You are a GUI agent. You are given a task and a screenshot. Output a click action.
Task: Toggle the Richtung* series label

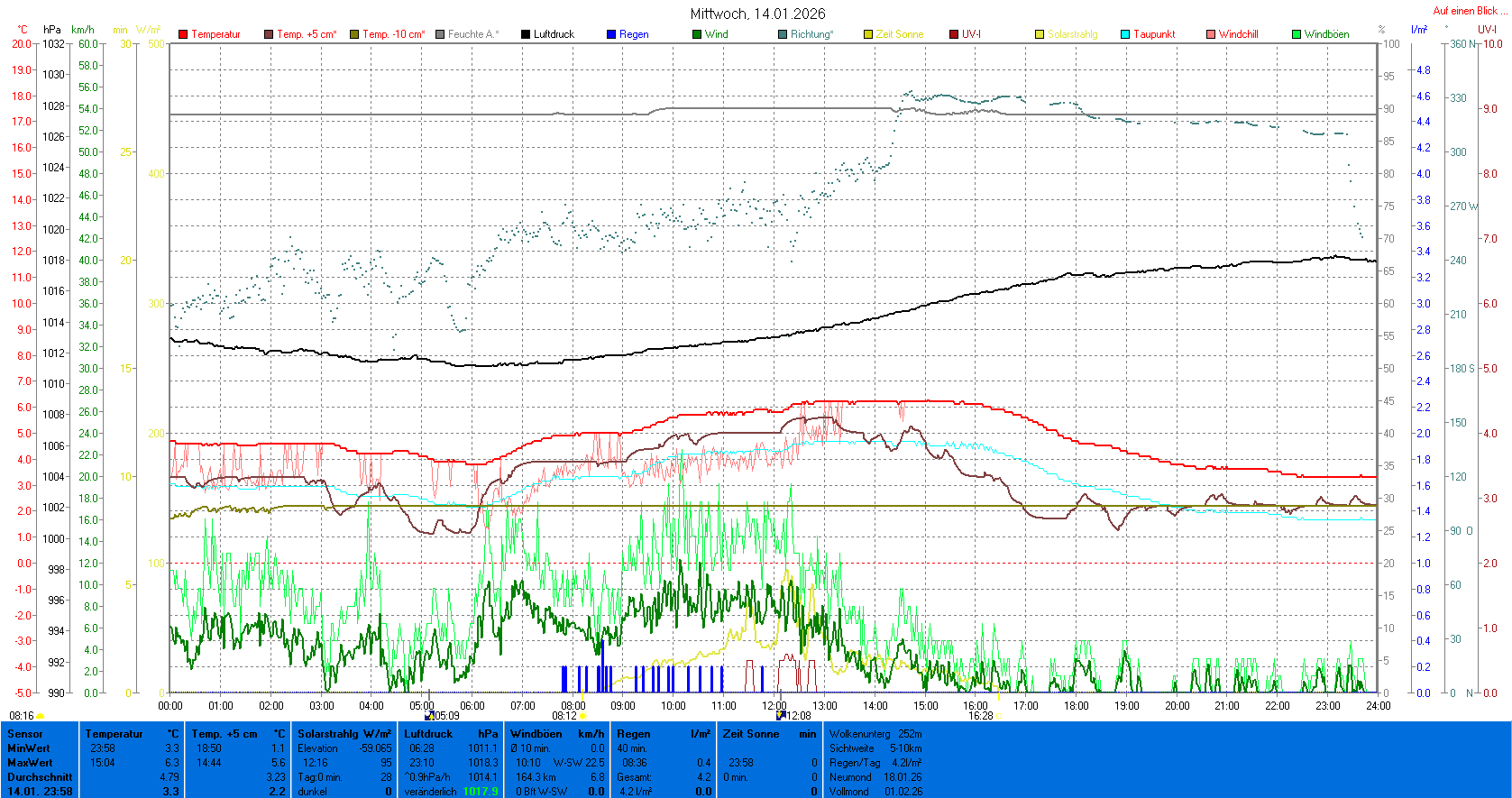811,34
